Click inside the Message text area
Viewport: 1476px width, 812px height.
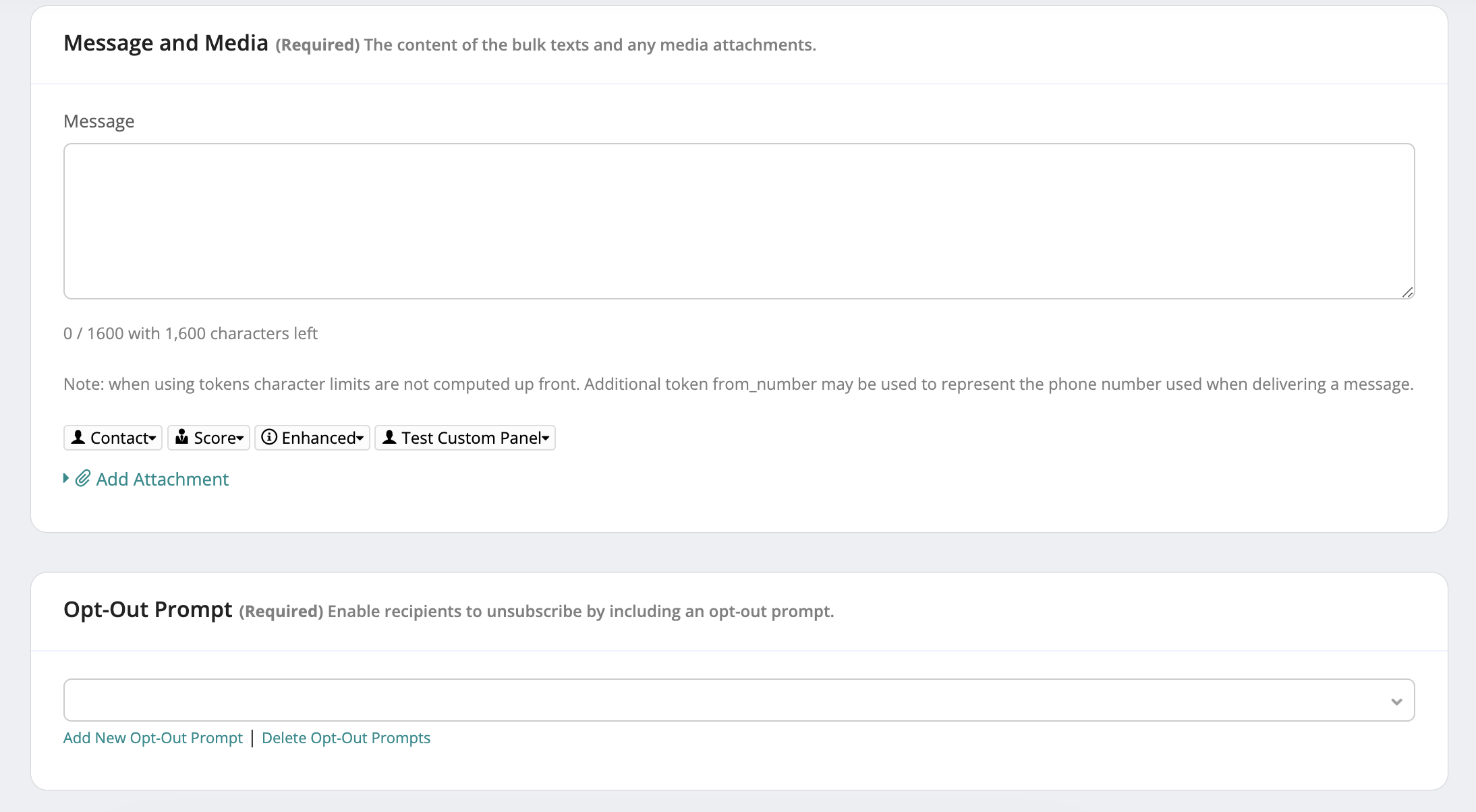tap(739, 221)
